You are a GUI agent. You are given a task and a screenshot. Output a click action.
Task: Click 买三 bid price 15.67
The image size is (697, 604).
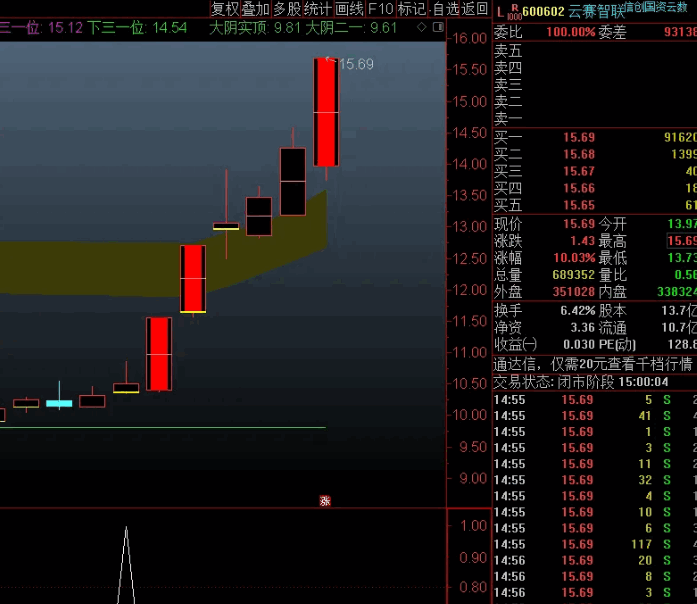click(x=579, y=171)
